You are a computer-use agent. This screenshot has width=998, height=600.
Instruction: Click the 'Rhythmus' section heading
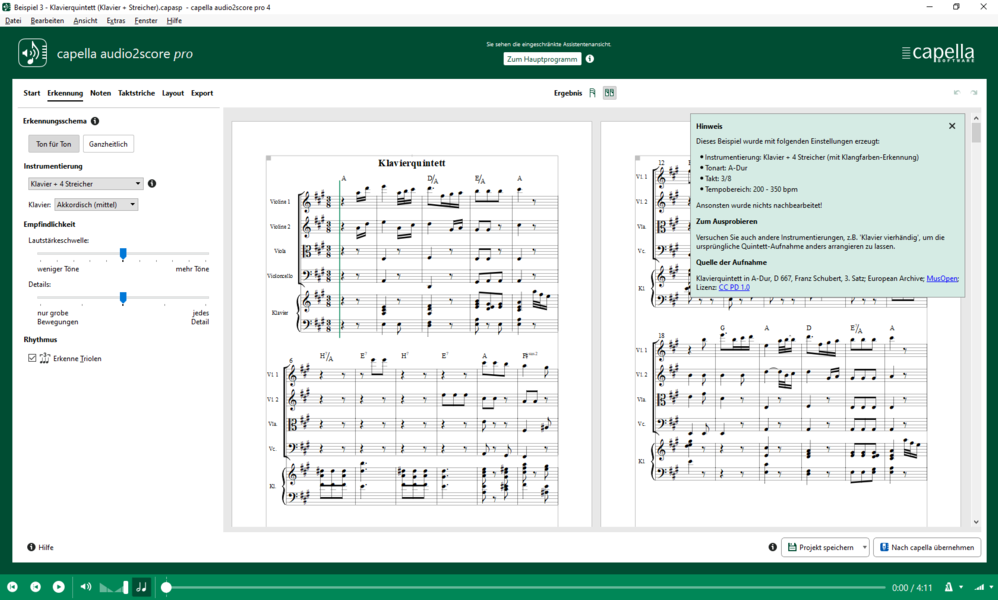click(x=40, y=340)
